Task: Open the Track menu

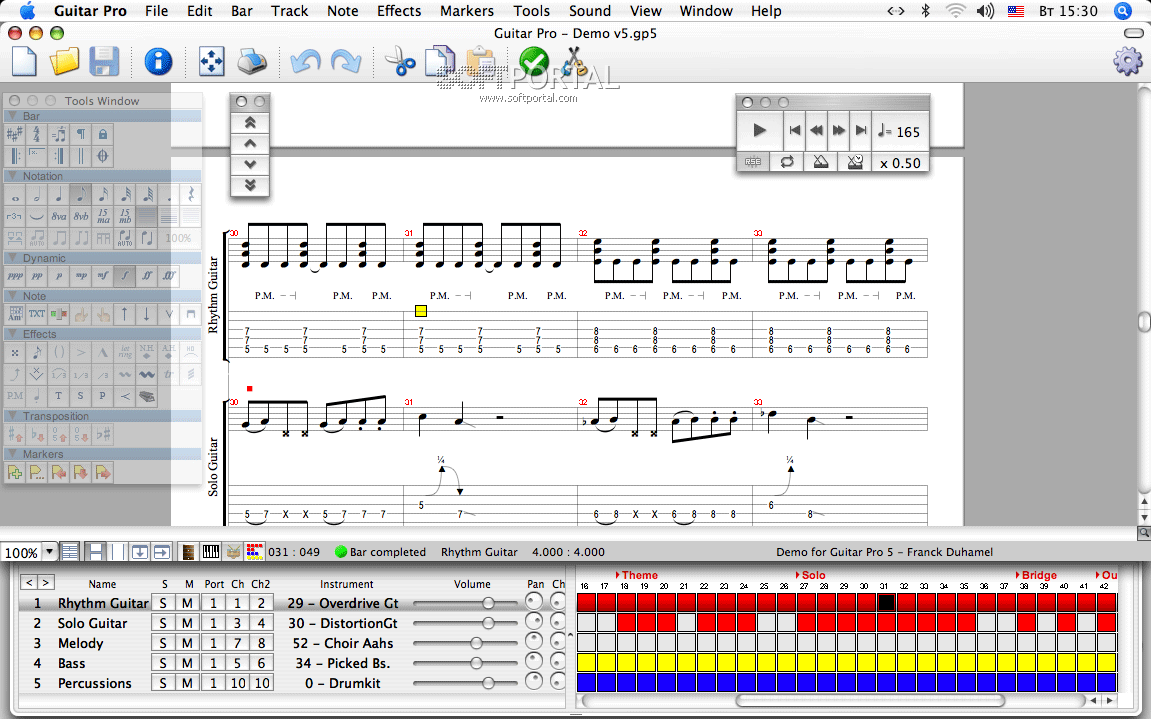Action: pos(290,11)
